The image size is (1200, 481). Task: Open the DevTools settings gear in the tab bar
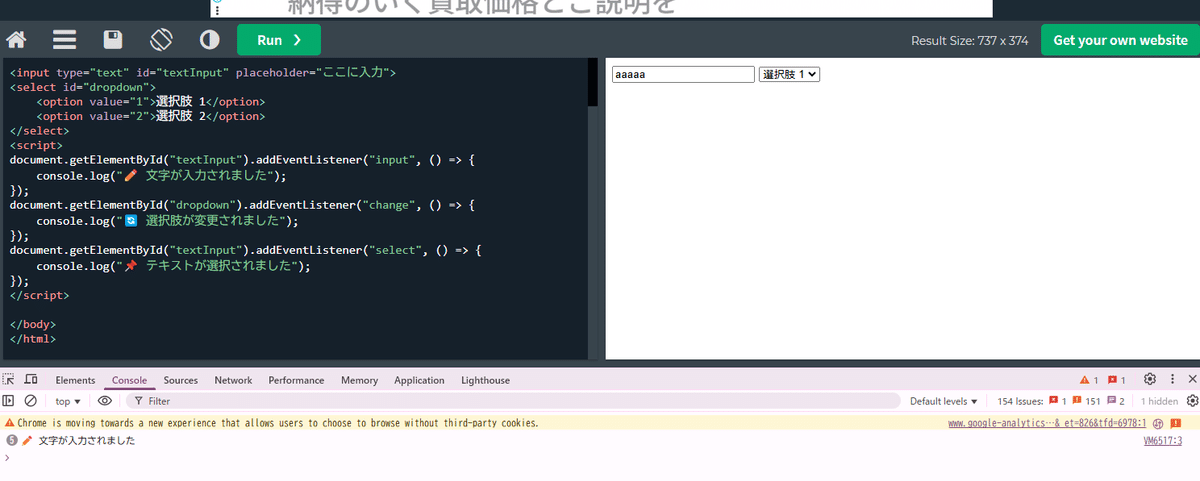point(1150,380)
